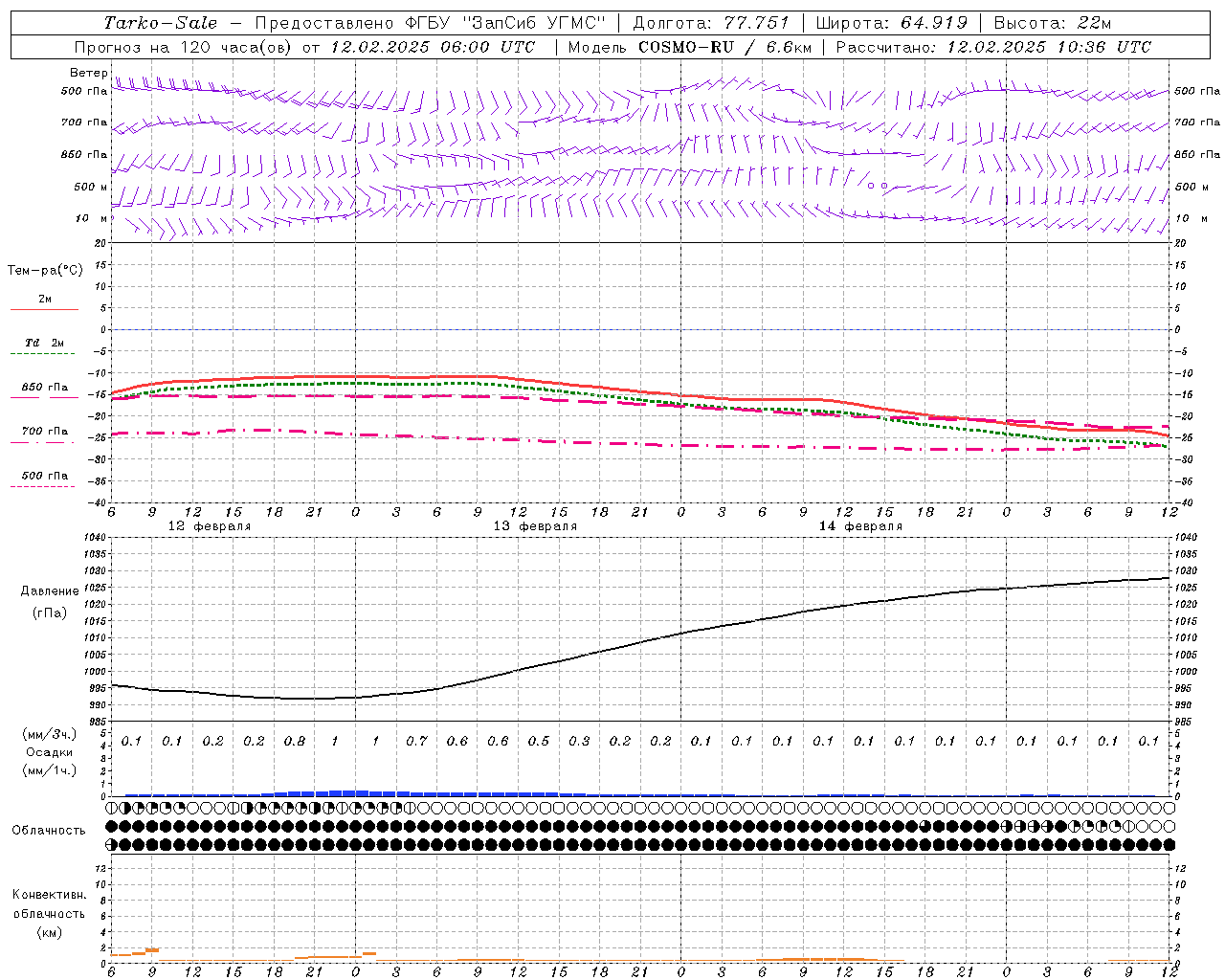Click the "(км)" convective cloud unit label
This screenshot has height=980, width=1225.
tap(49, 932)
